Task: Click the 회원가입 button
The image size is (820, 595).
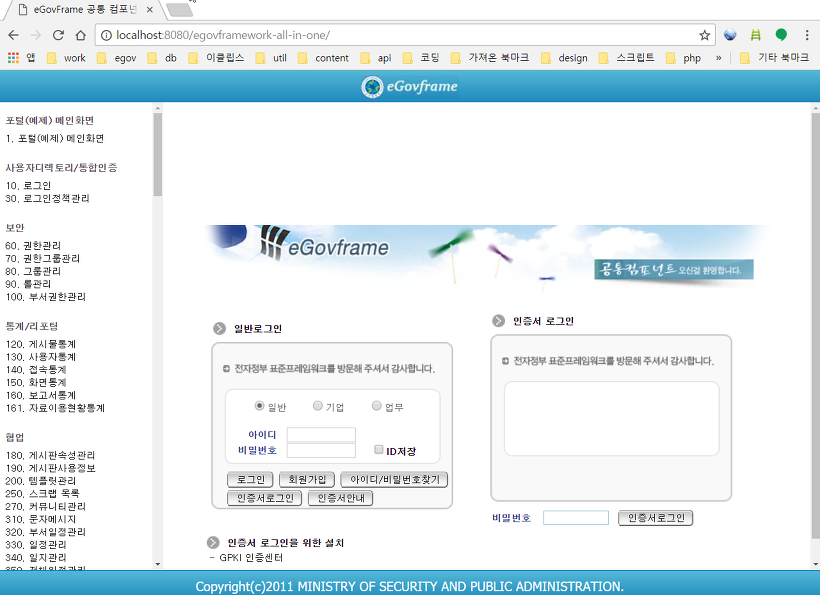Action: pyautogui.click(x=307, y=479)
